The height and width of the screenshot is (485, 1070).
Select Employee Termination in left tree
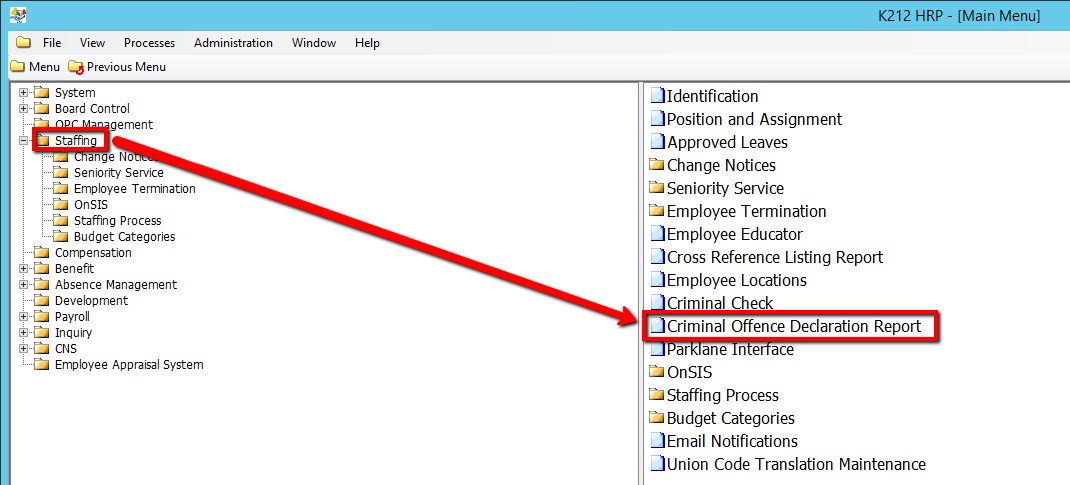click(x=134, y=189)
